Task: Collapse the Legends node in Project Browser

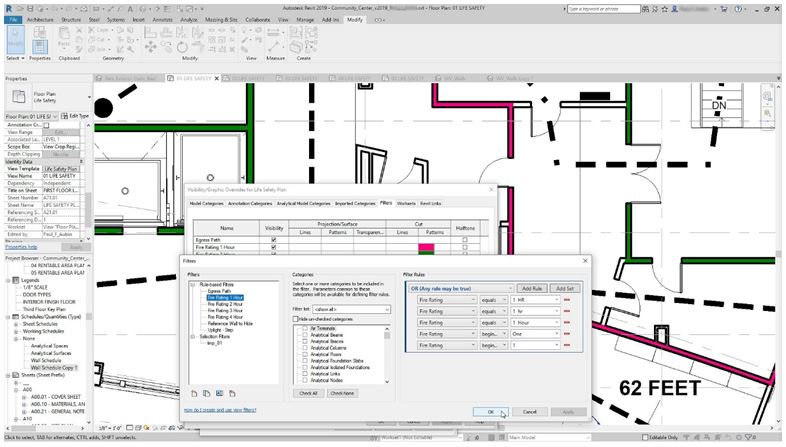Action: [9, 280]
